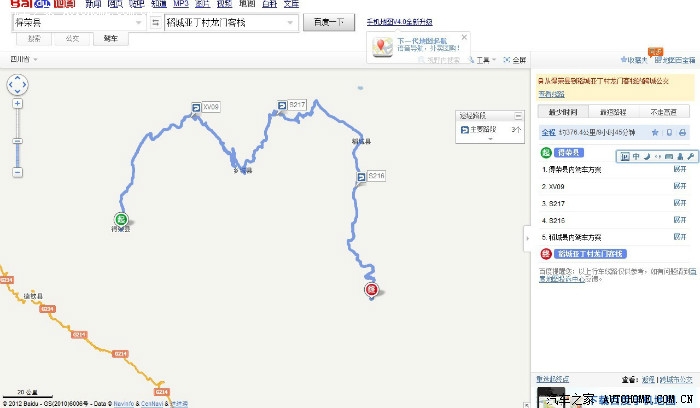Select the 不走高速 route option
Viewport: 700px width, 408px height.
662,111
